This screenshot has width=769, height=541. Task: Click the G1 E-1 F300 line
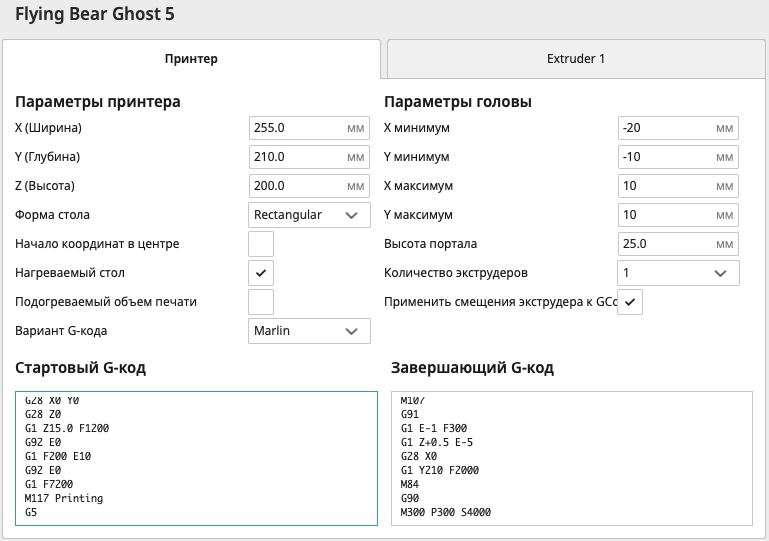tap(434, 428)
